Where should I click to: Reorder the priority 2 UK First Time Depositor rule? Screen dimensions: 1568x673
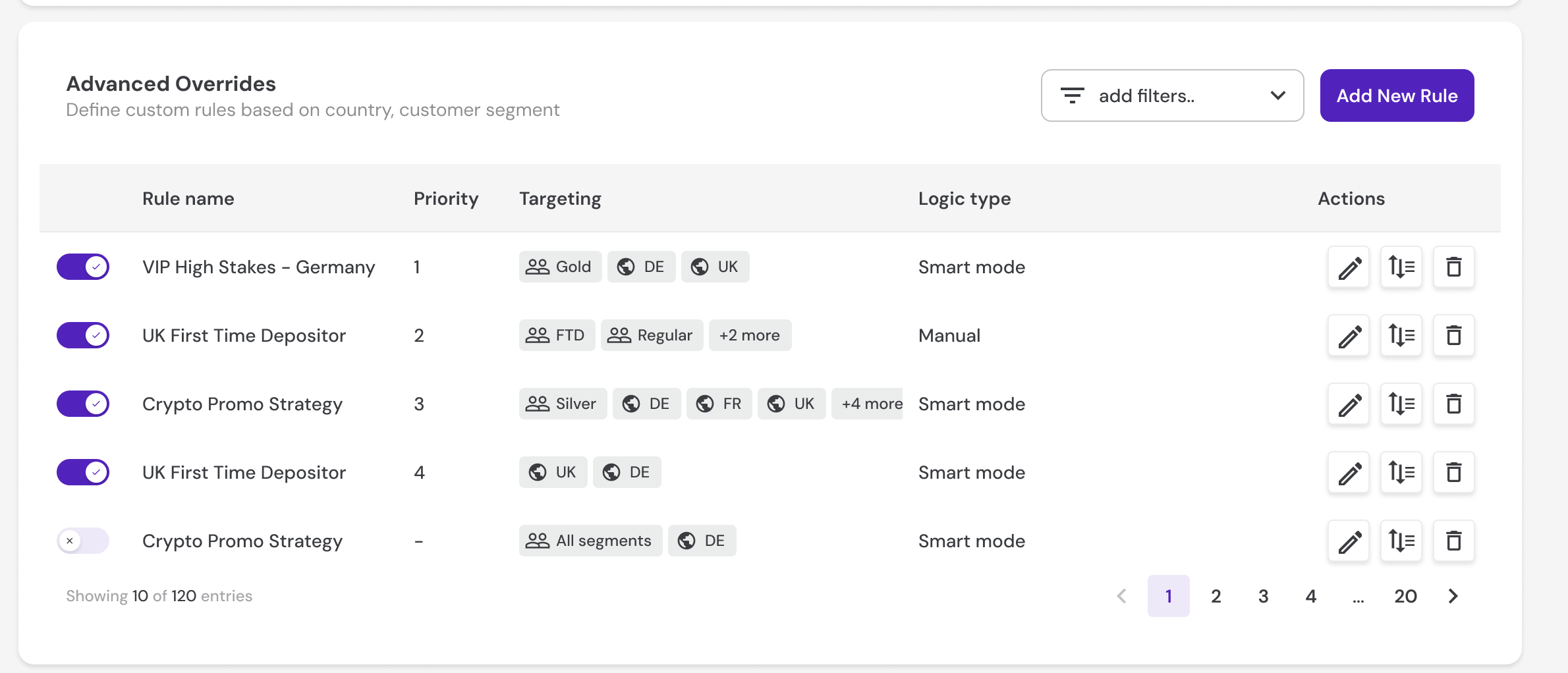(1401, 335)
